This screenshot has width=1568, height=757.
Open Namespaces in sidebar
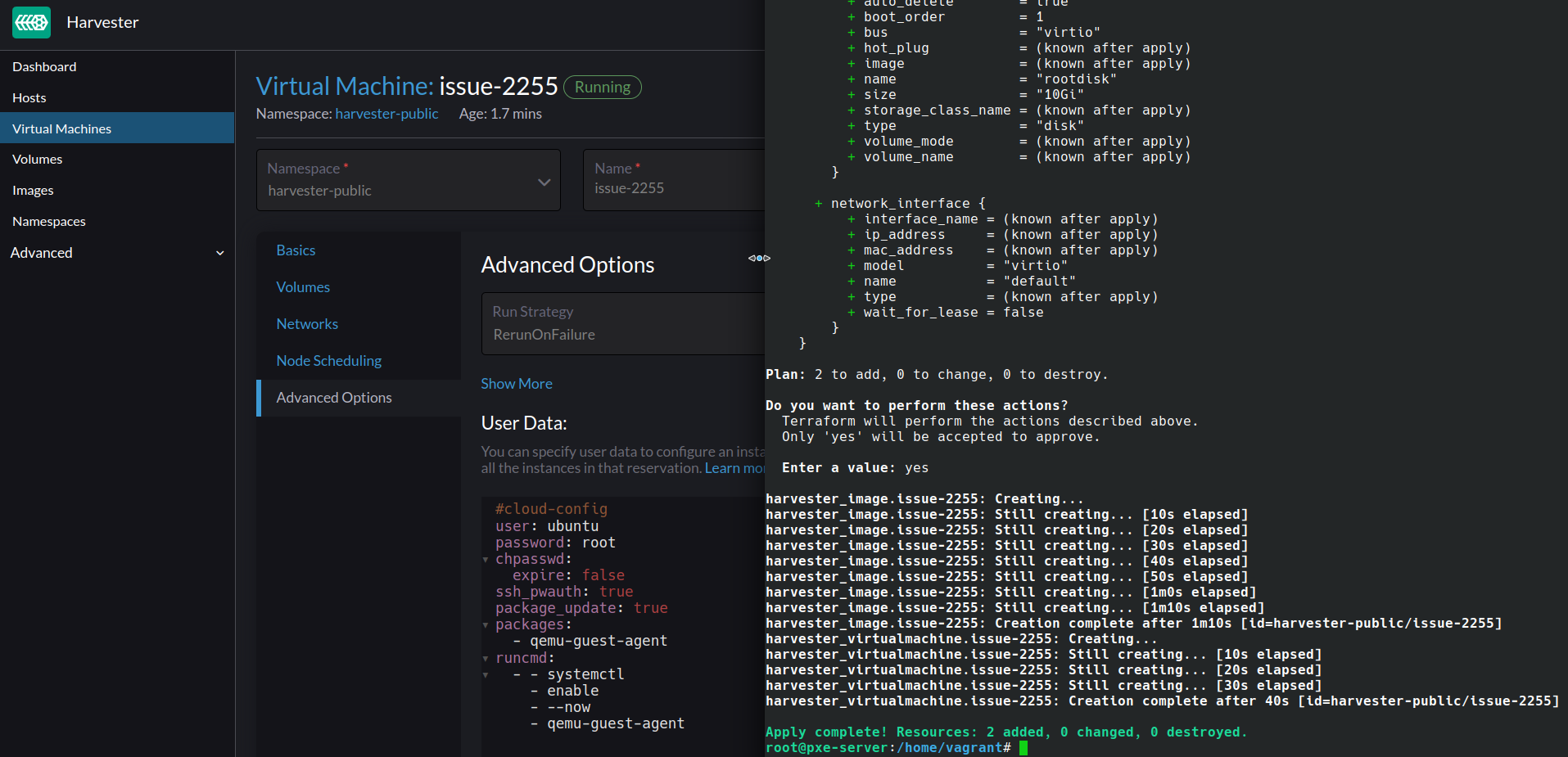tap(49, 222)
